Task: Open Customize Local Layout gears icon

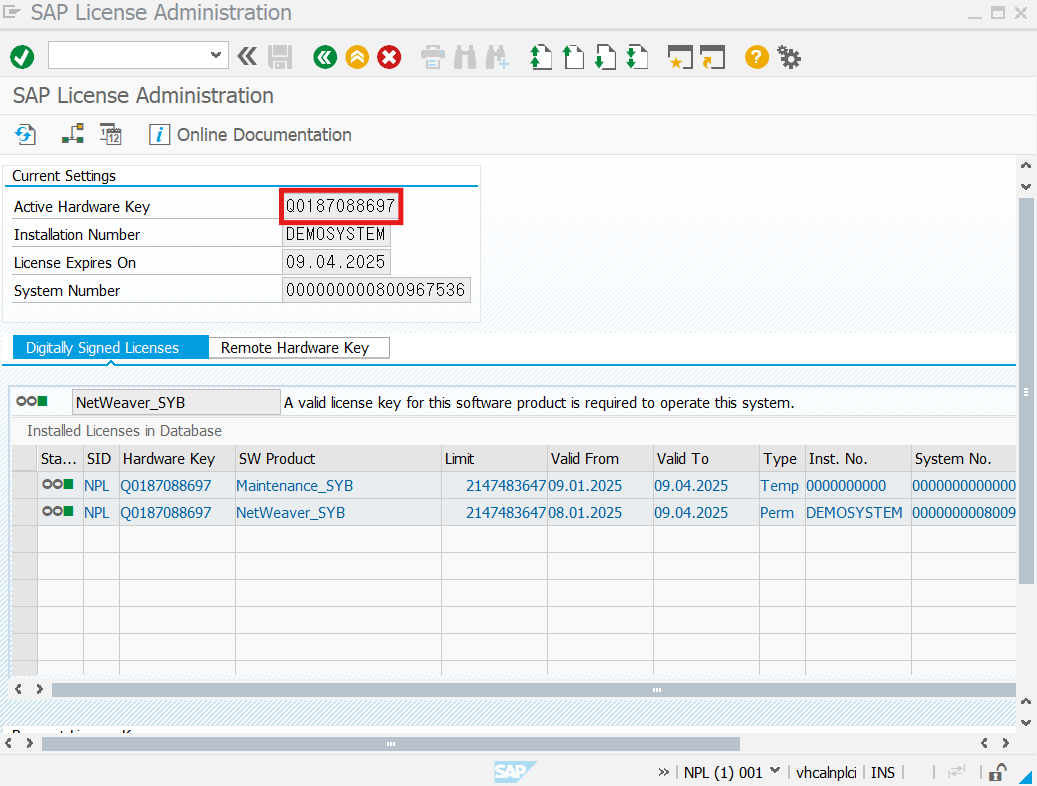Action: [x=789, y=58]
